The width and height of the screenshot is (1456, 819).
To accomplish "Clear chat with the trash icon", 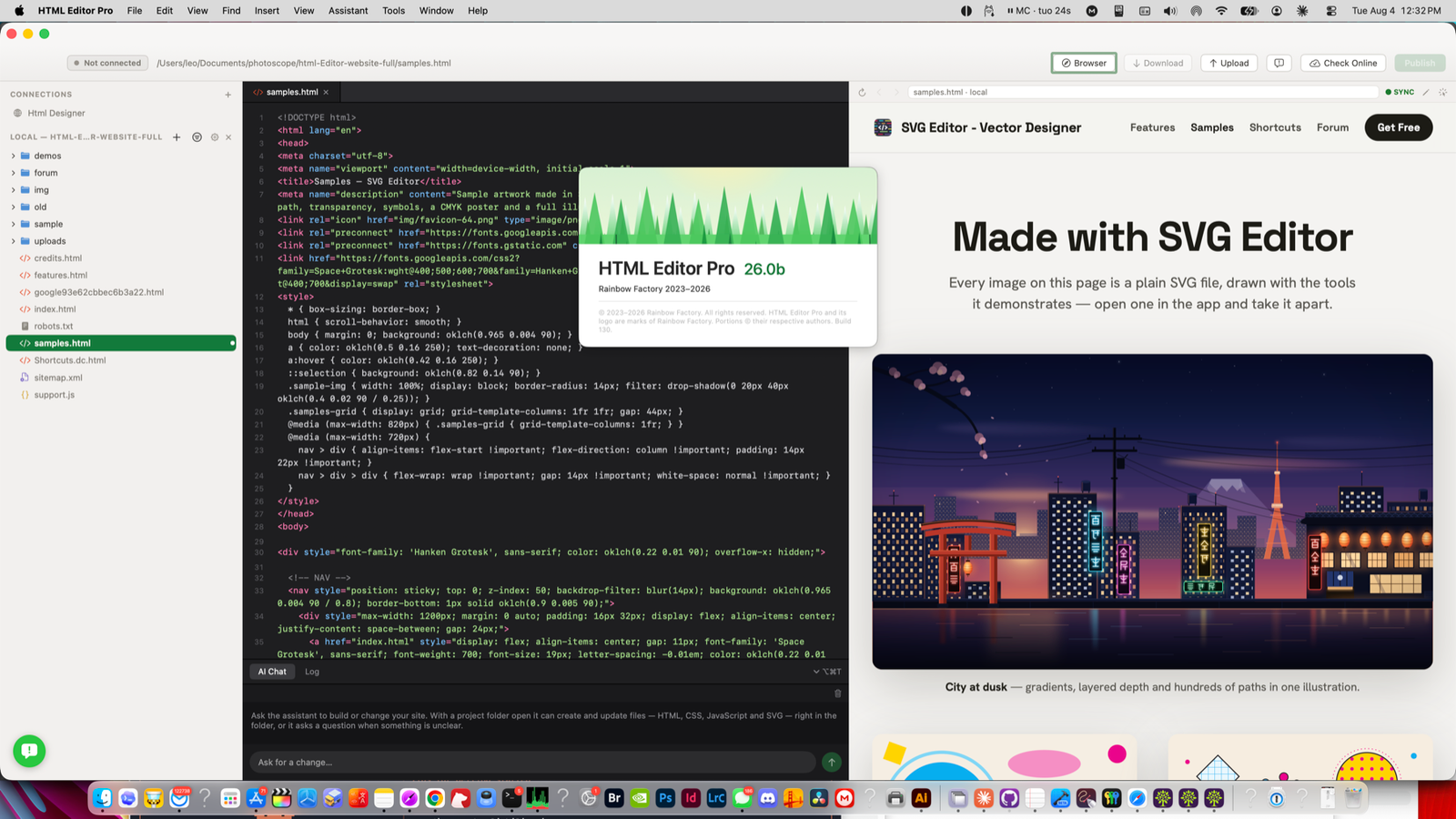I will (x=837, y=693).
